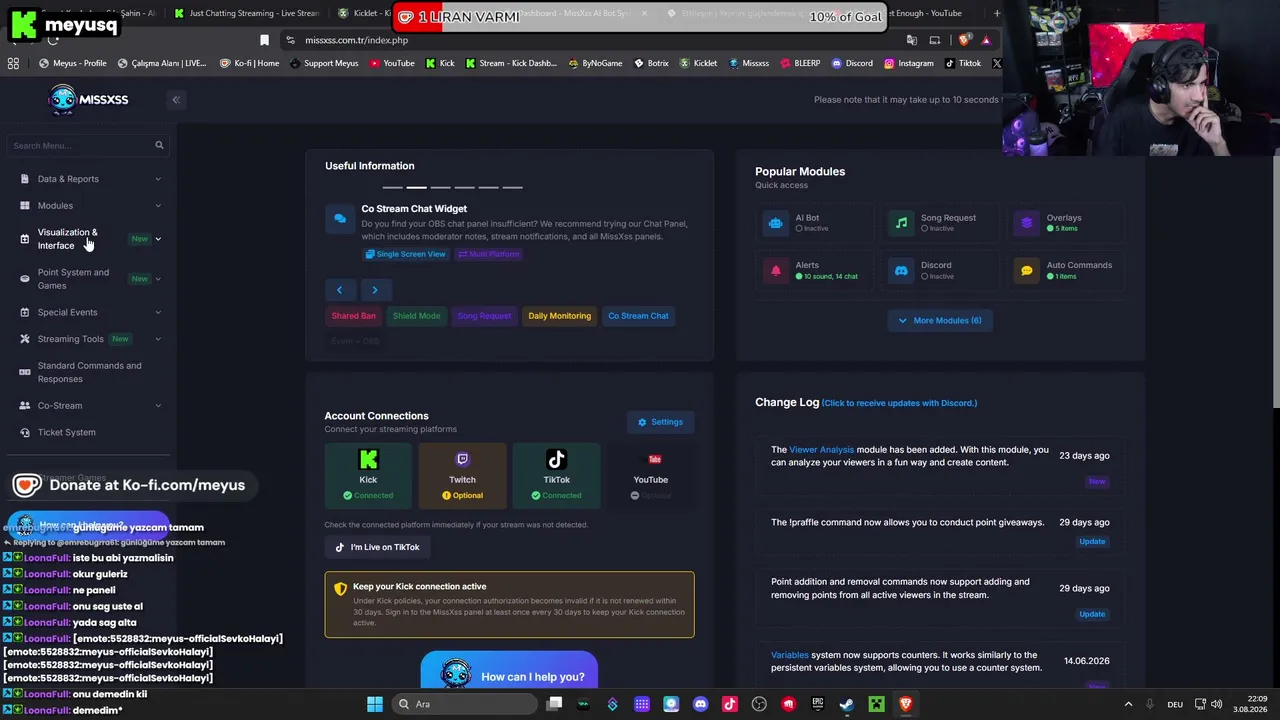The image size is (1280, 720).
Task: Click the Auto Commands chat bubble icon
Action: [1027, 270]
